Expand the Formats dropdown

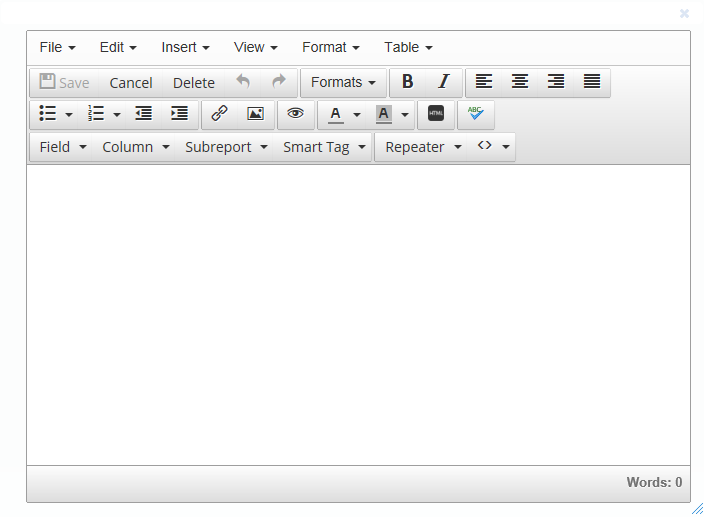coord(343,82)
